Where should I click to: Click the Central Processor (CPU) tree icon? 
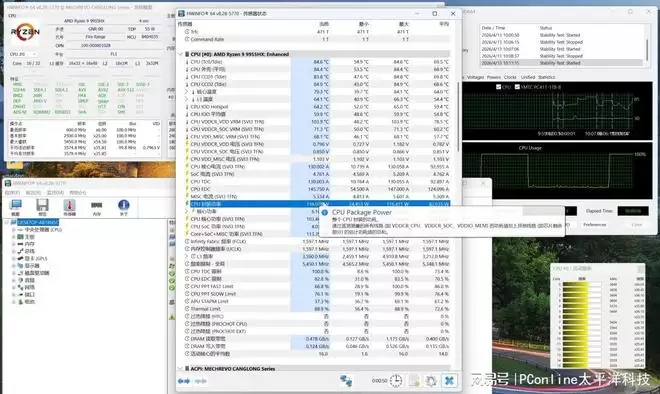[20, 230]
